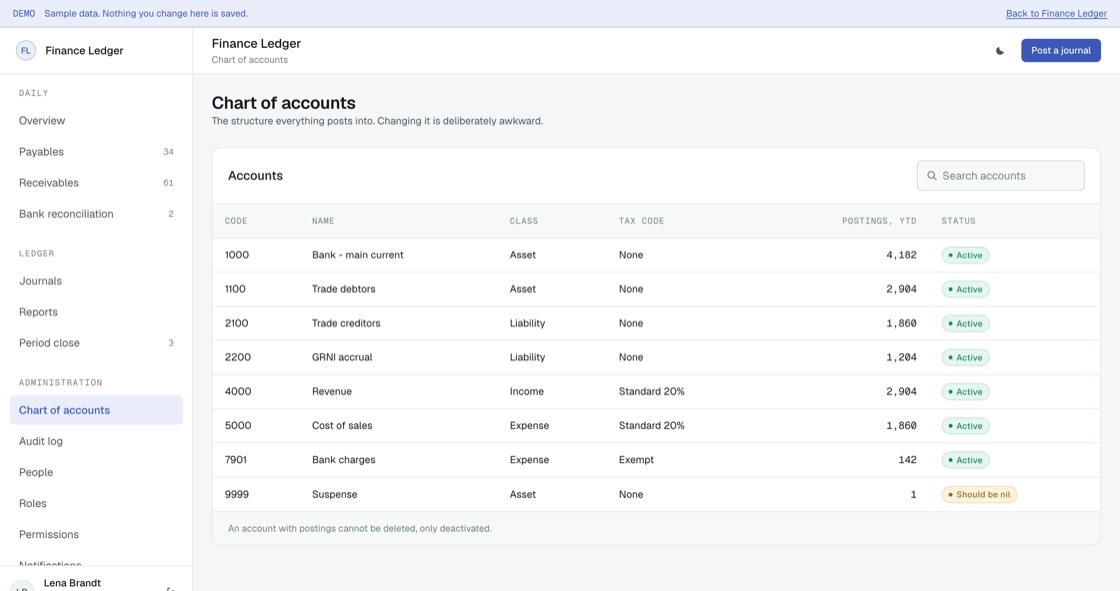
Task: Click the Accounts card heading
Action: [255, 176]
